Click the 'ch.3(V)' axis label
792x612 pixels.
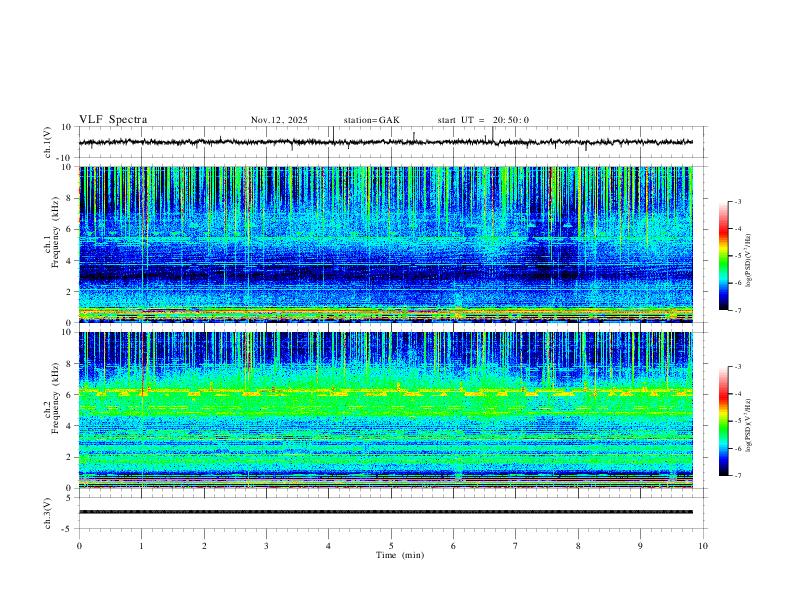(48, 513)
